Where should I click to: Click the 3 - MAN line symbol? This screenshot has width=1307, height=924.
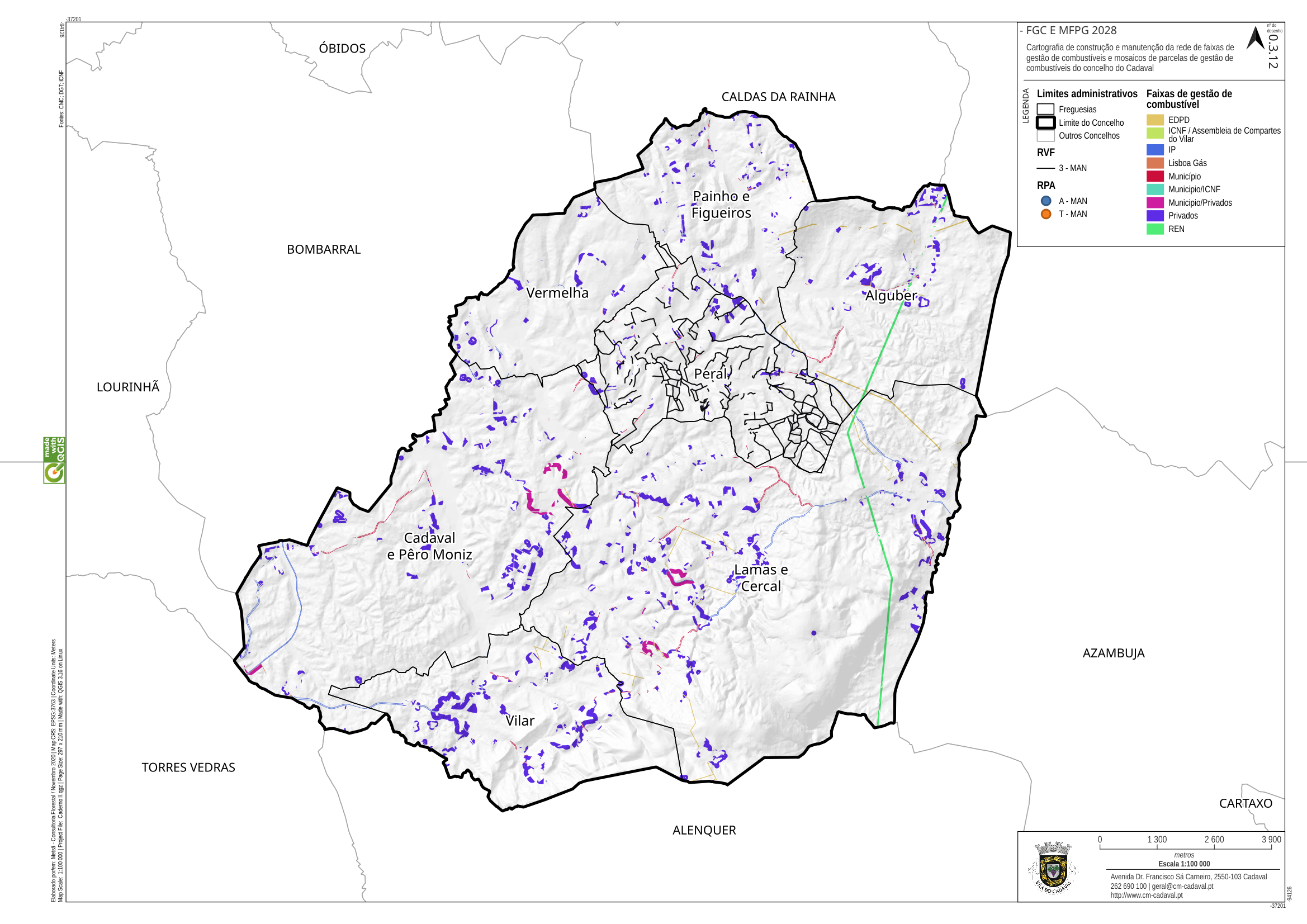pyautogui.click(x=1046, y=168)
